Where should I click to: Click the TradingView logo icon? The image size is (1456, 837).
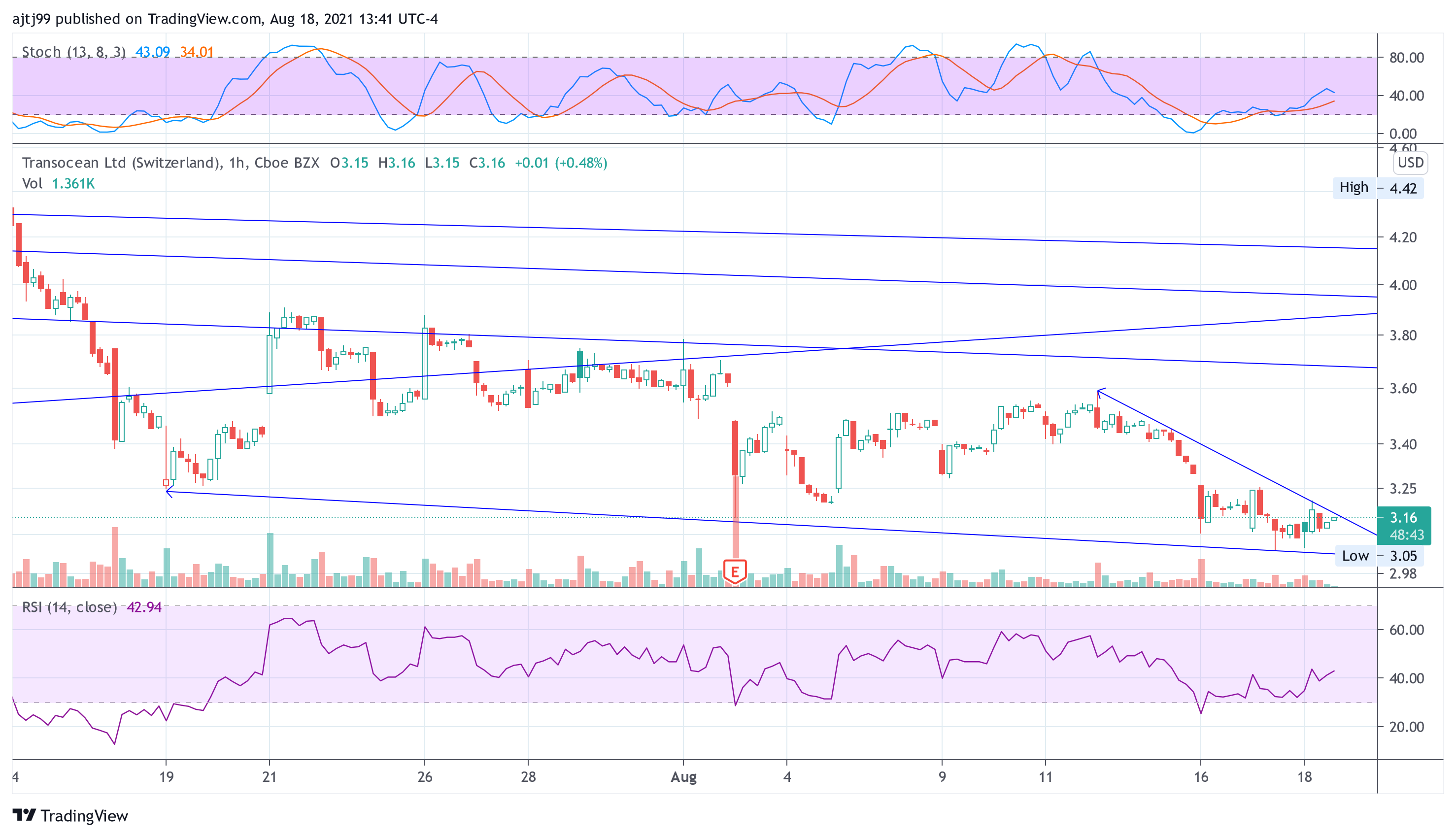point(24,815)
